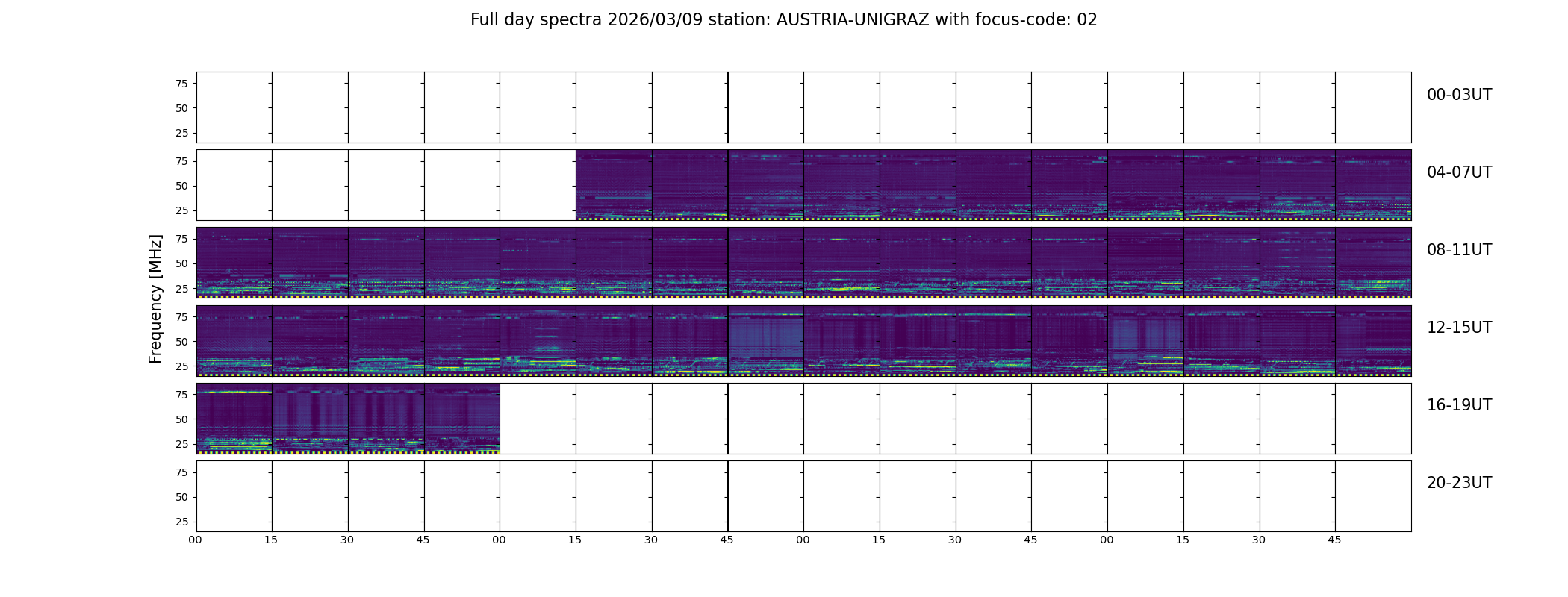Click the "25" tick label beside the 12-15UT row
This screenshot has height=597, width=1568.
click(181, 366)
